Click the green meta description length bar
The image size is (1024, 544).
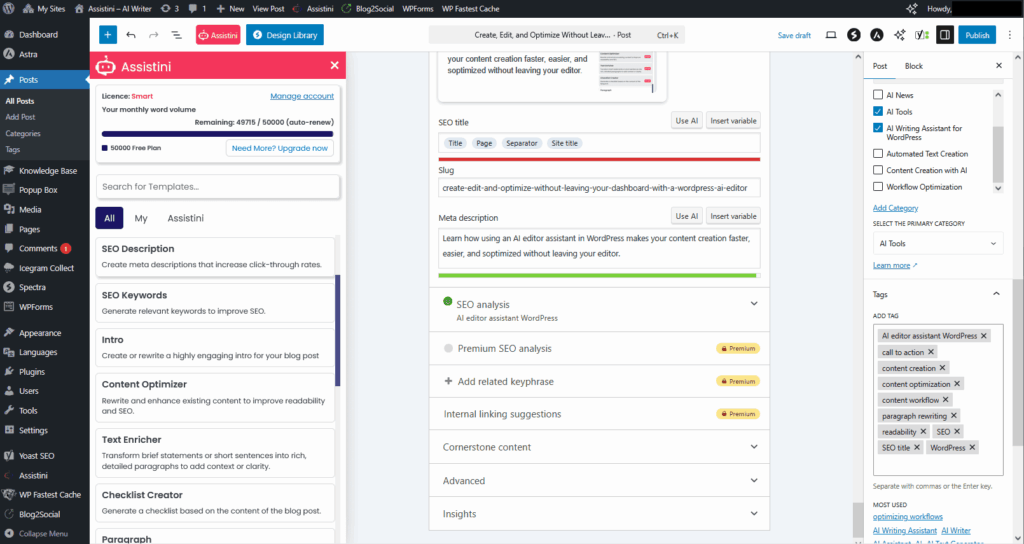[x=599, y=275]
